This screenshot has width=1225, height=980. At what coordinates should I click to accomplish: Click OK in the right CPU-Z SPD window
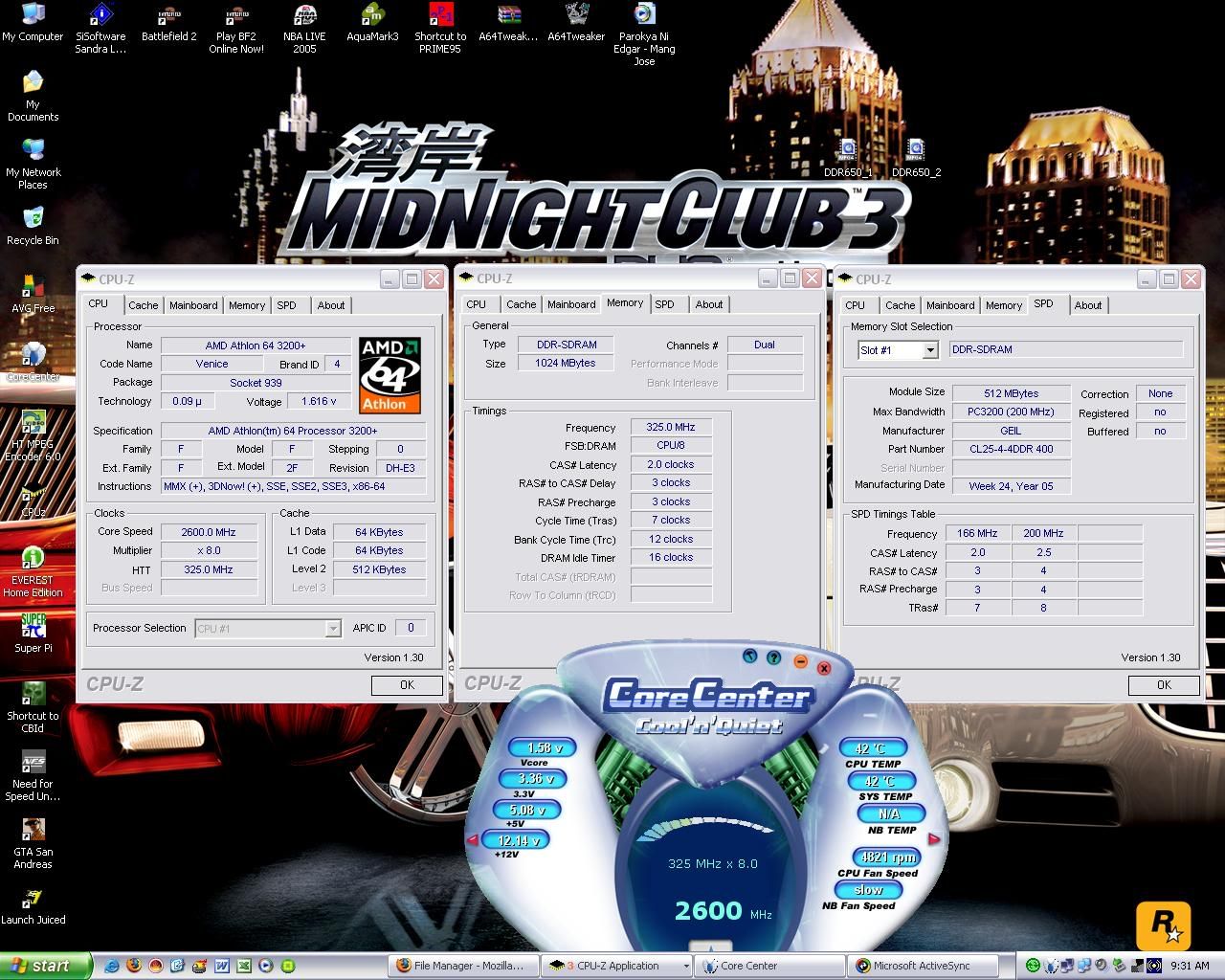tap(1164, 685)
